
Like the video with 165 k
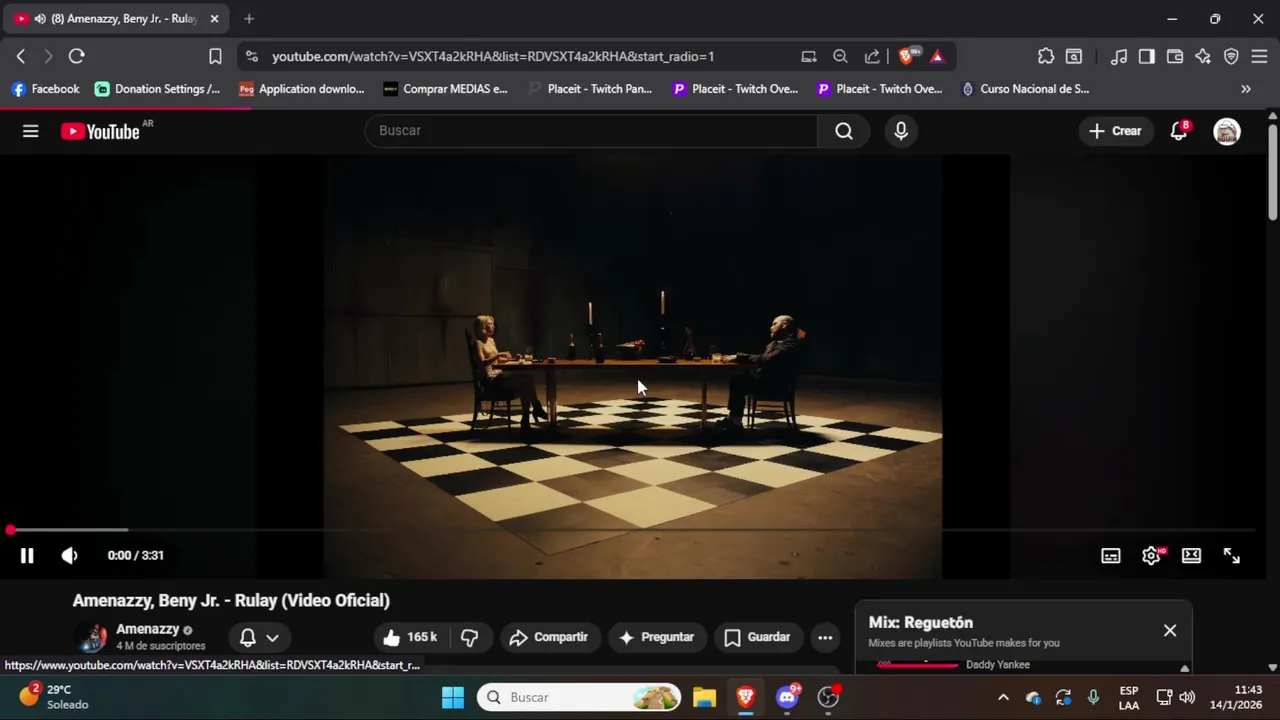pos(410,637)
